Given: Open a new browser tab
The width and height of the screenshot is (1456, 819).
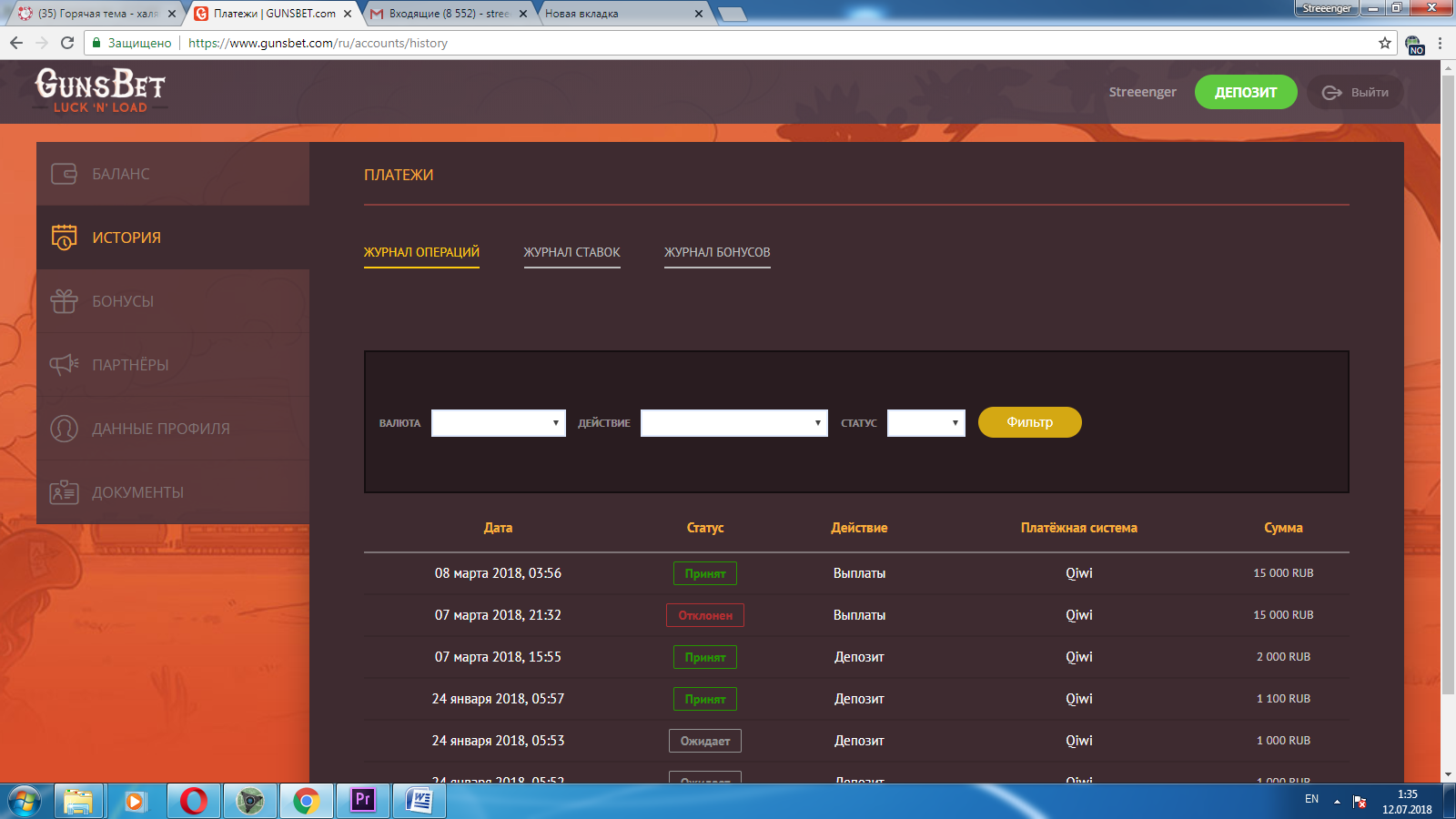Looking at the screenshot, I should 732,14.
